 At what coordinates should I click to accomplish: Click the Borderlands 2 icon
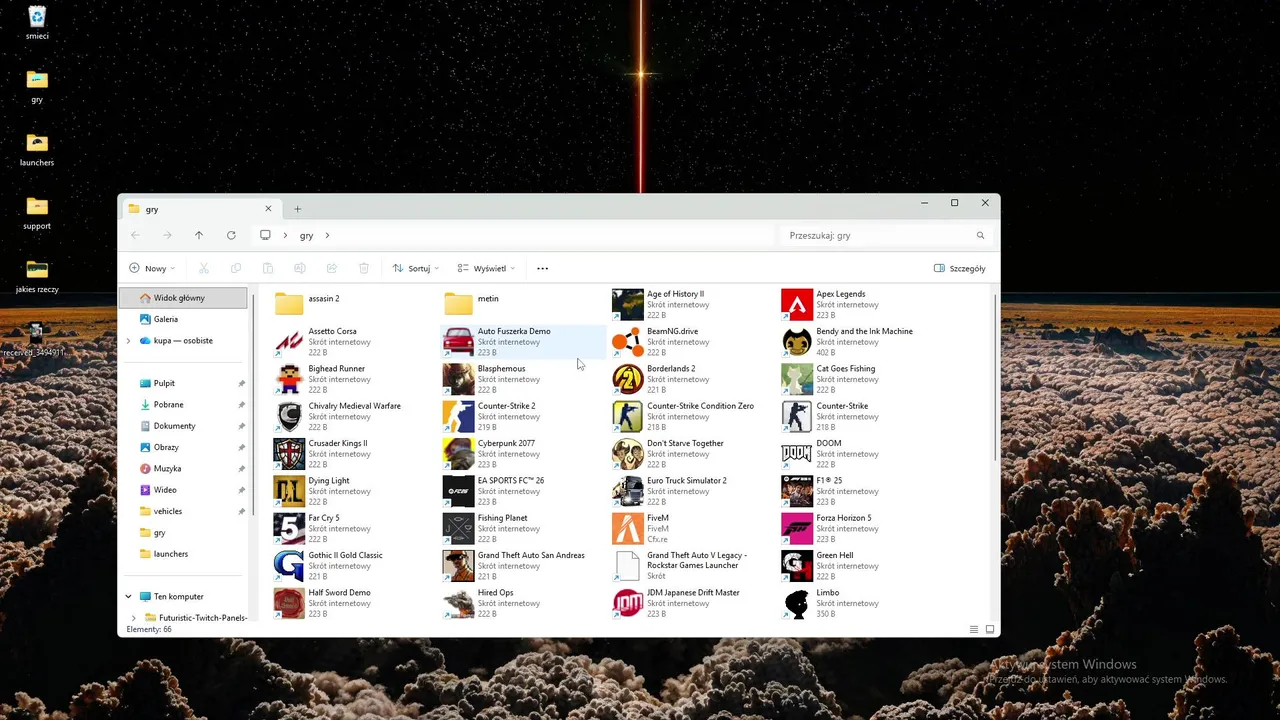(x=628, y=379)
